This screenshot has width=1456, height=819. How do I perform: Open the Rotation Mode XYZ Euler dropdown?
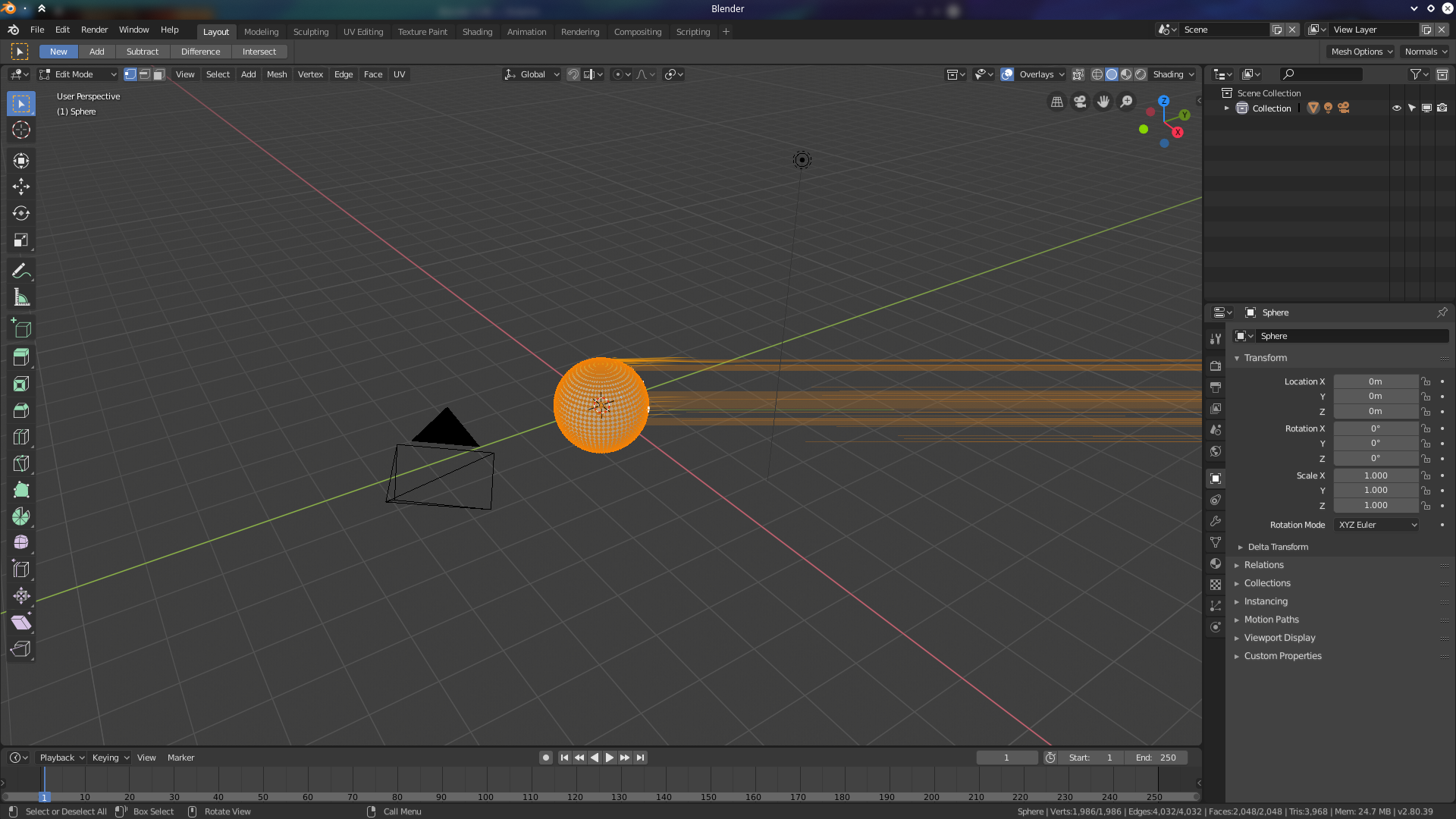click(1376, 525)
